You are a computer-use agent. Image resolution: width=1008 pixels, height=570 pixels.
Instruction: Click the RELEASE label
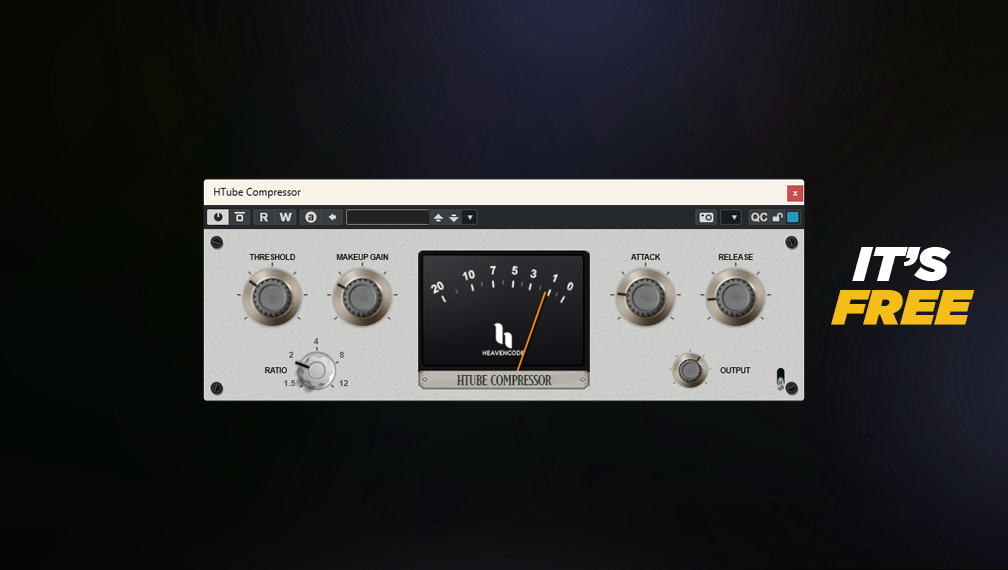coord(735,257)
